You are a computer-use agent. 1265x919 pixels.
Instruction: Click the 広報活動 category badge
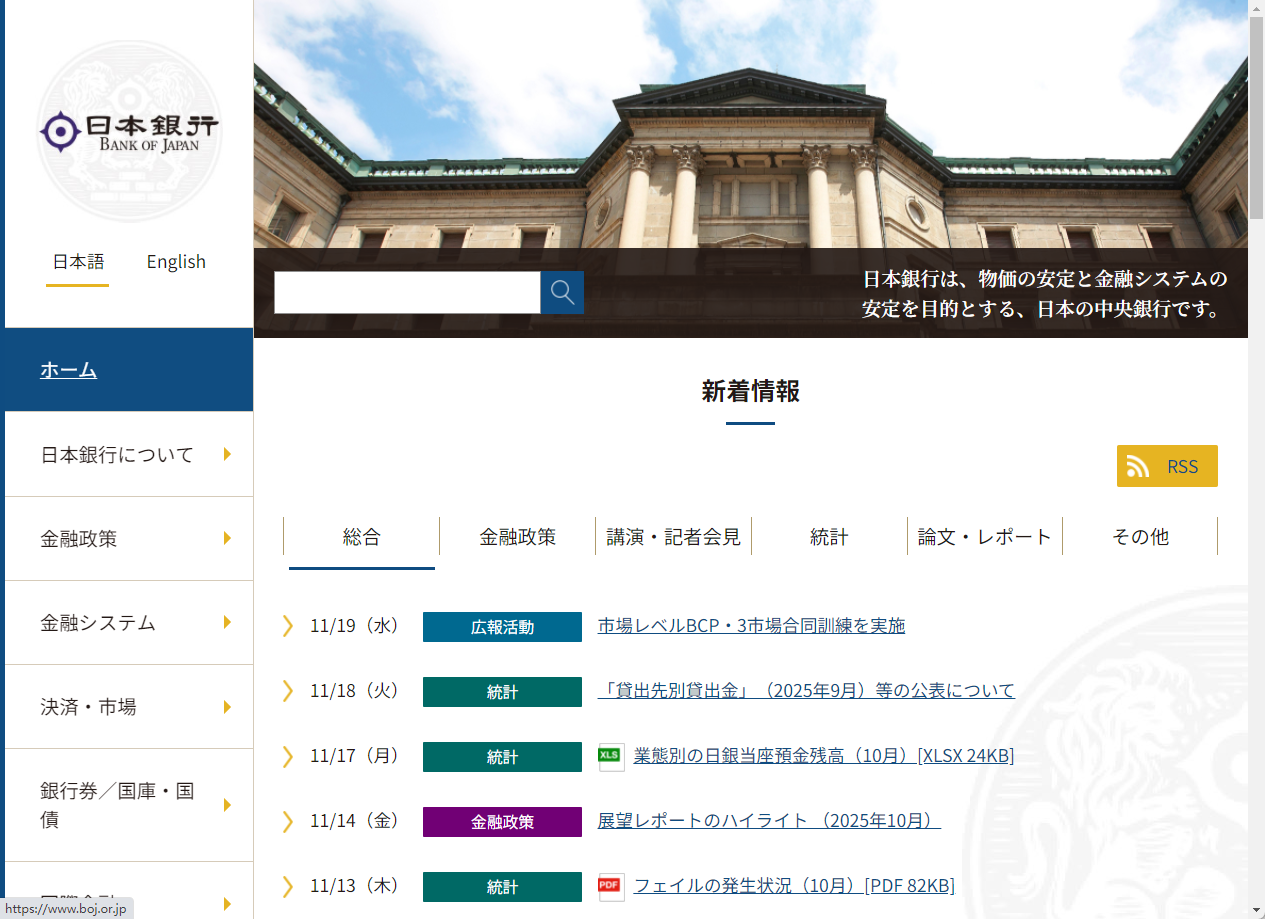(502, 626)
